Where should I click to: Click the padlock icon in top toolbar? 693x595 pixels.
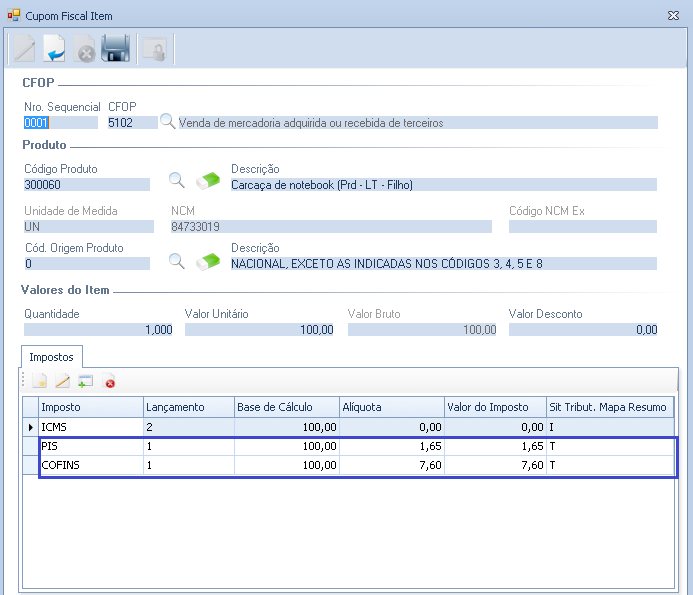click(154, 49)
